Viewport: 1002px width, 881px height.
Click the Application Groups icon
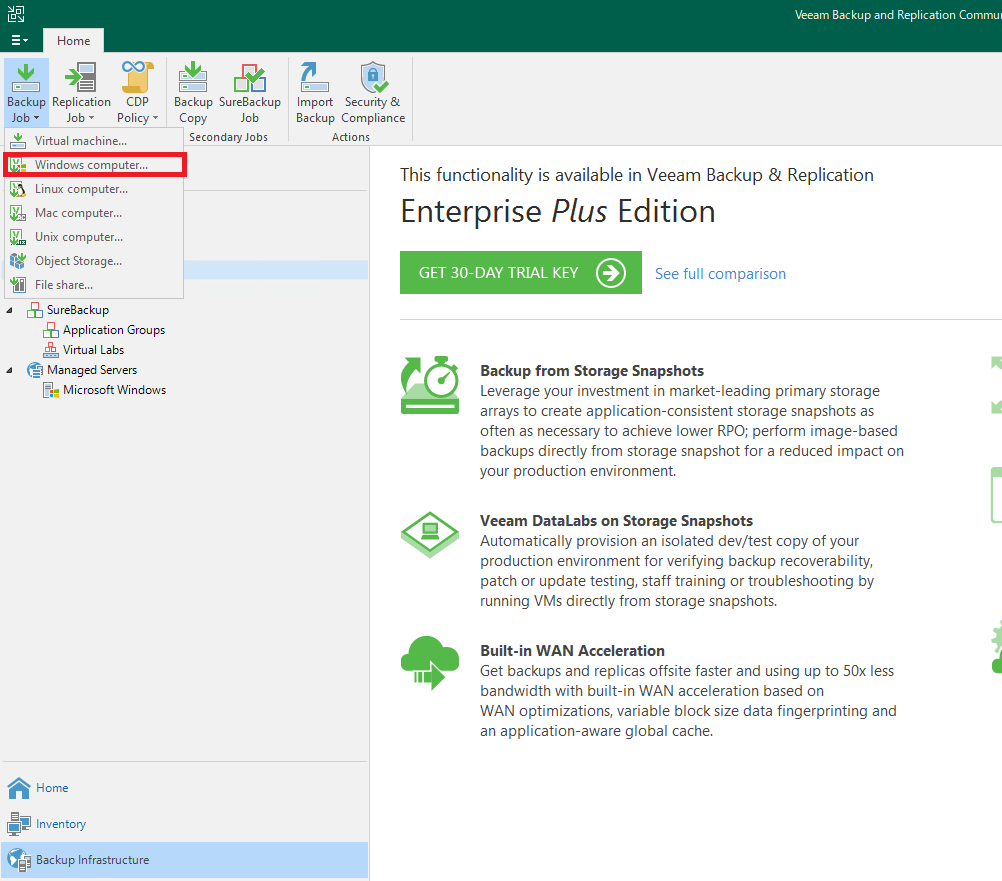coord(50,330)
